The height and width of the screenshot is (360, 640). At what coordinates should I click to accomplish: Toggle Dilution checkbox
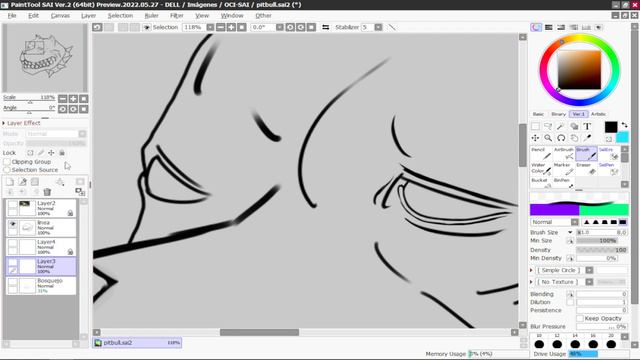click(570, 302)
